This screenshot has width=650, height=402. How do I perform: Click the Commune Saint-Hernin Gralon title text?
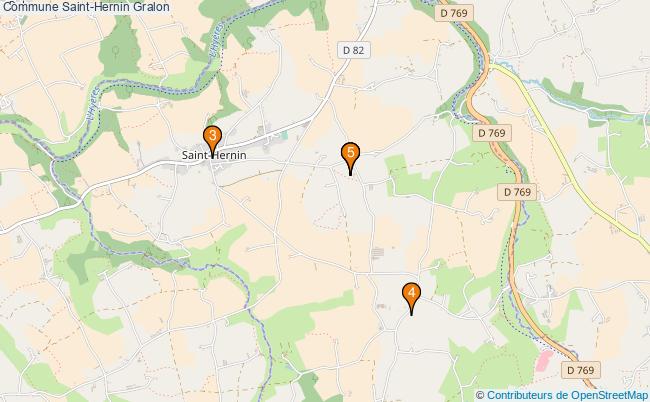pos(86,7)
